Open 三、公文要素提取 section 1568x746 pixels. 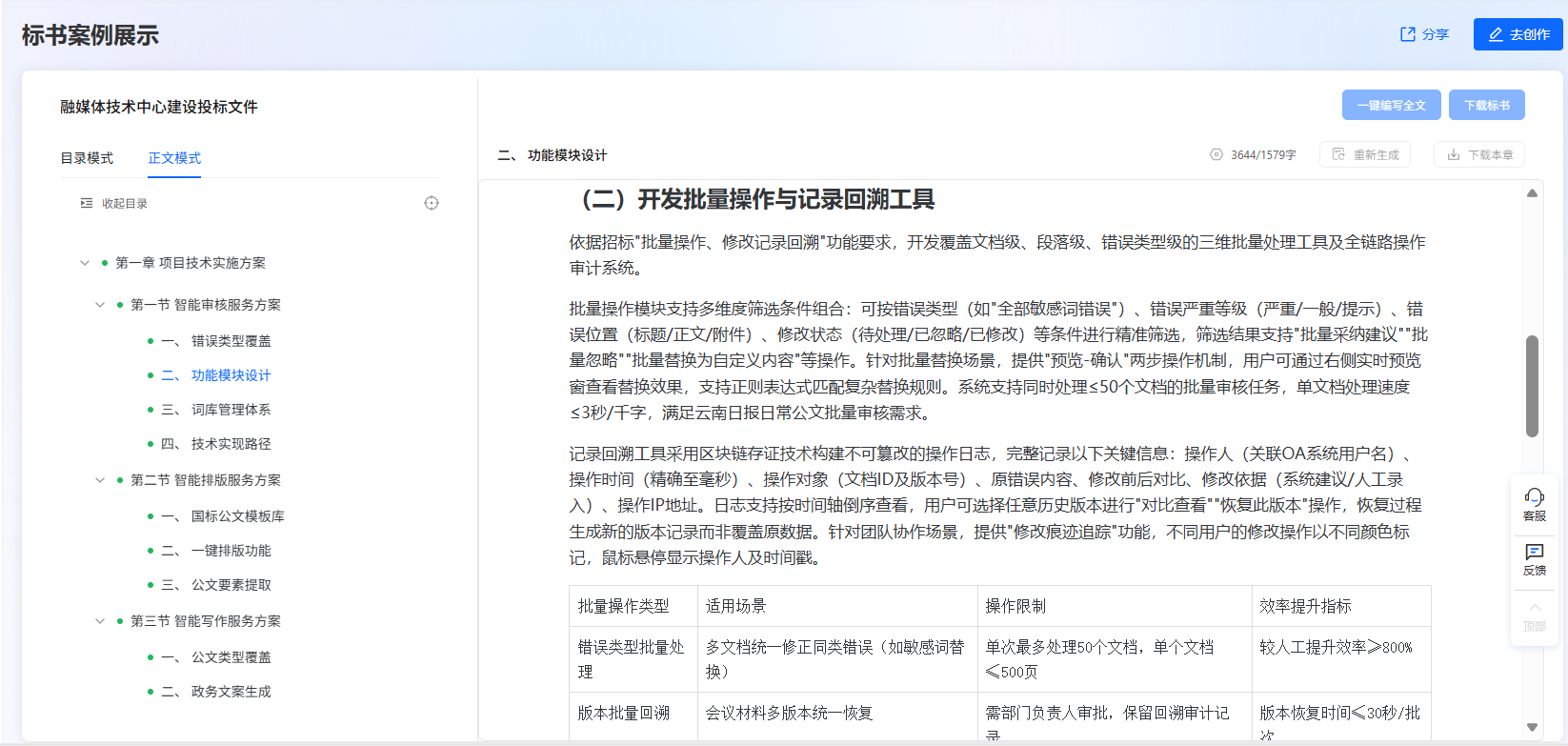[x=216, y=585]
